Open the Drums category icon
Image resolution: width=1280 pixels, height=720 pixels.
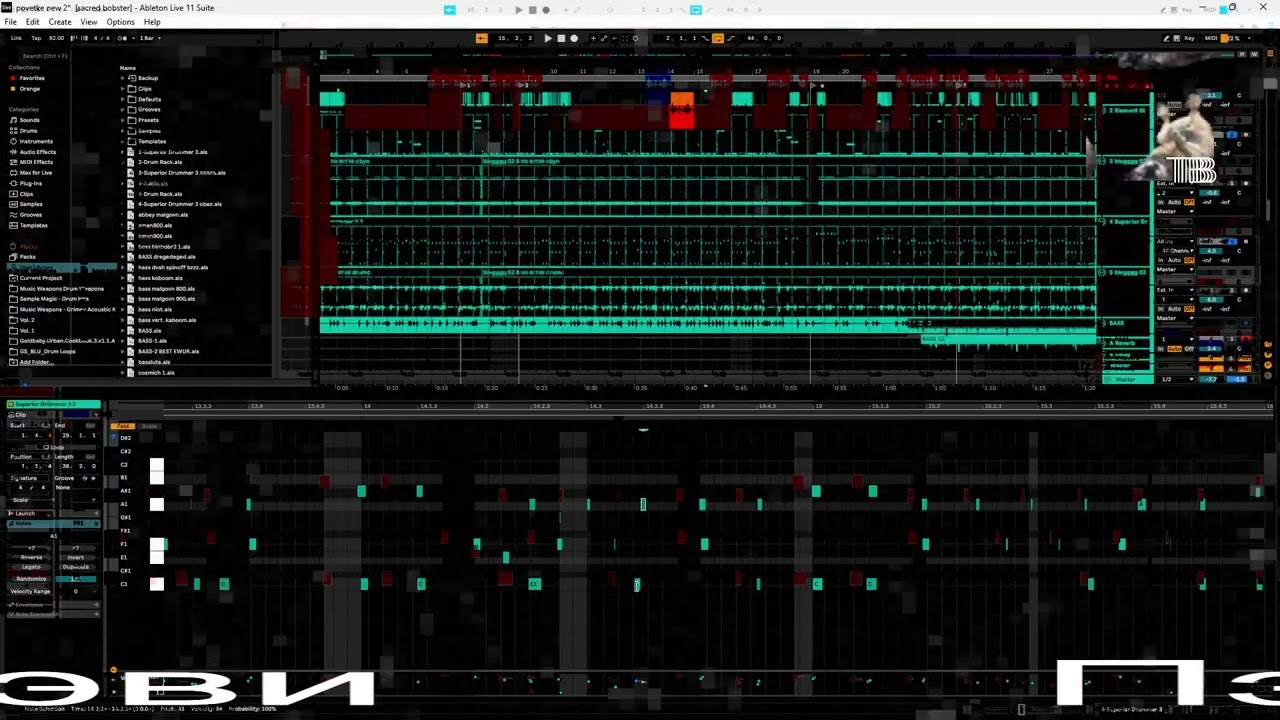click(13, 131)
